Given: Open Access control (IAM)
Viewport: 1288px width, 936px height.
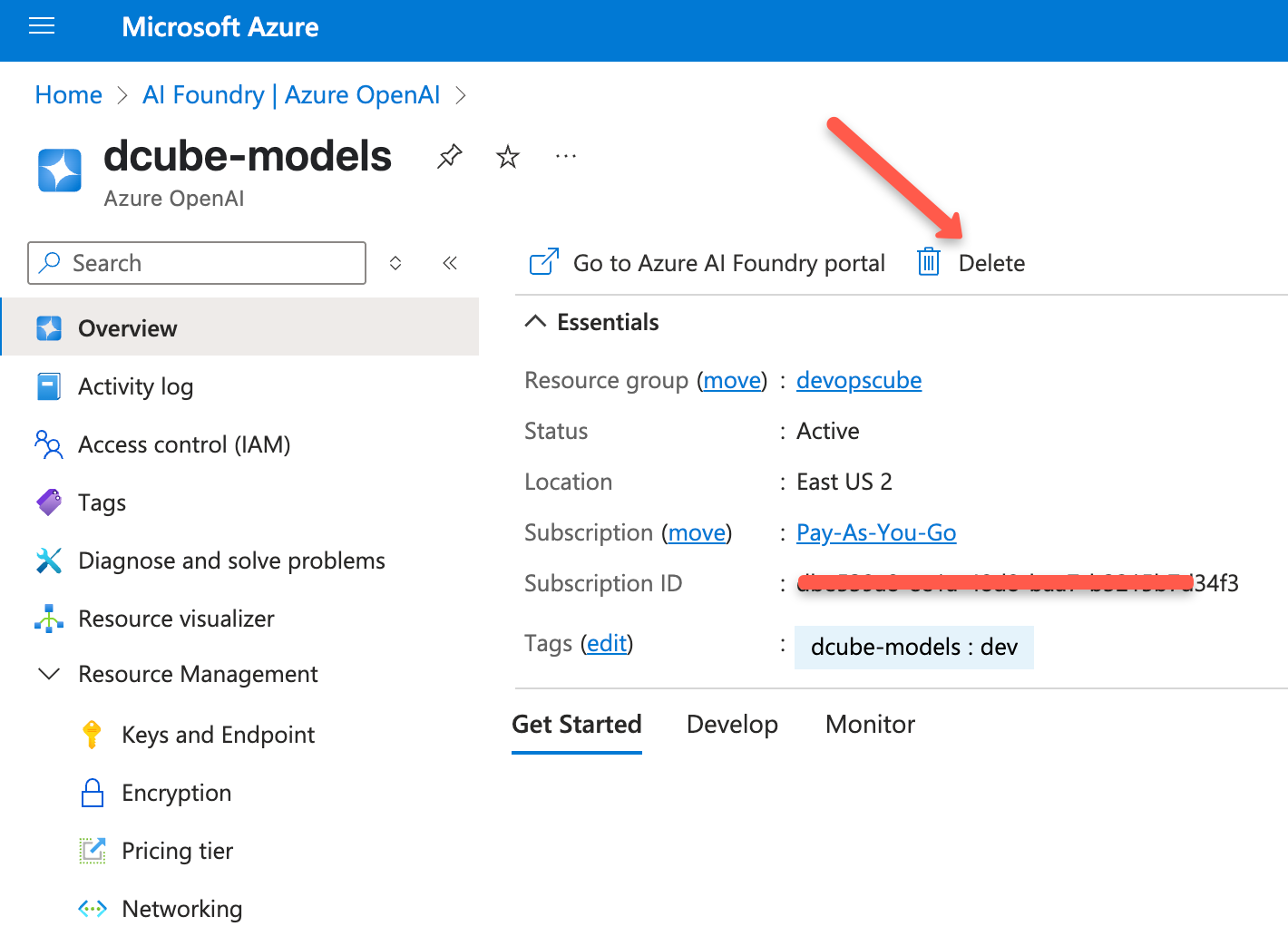Looking at the screenshot, I should pyautogui.click(x=184, y=444).
